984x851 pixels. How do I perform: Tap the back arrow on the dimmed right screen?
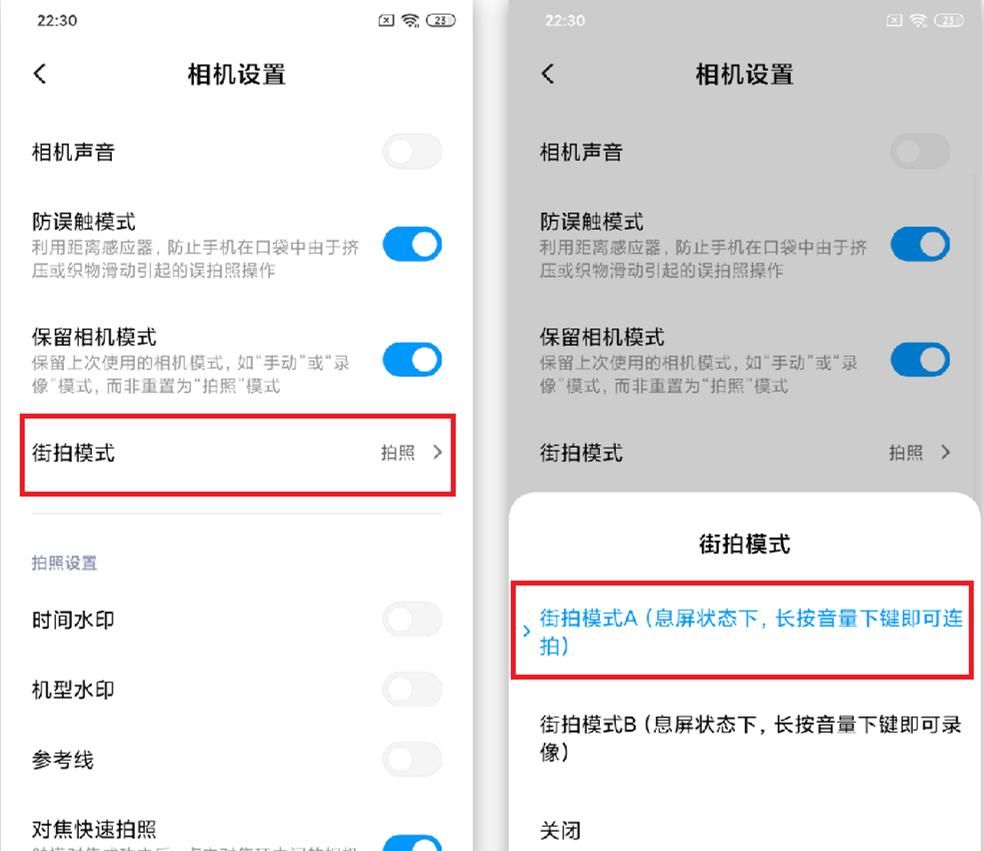pos(548,74)
